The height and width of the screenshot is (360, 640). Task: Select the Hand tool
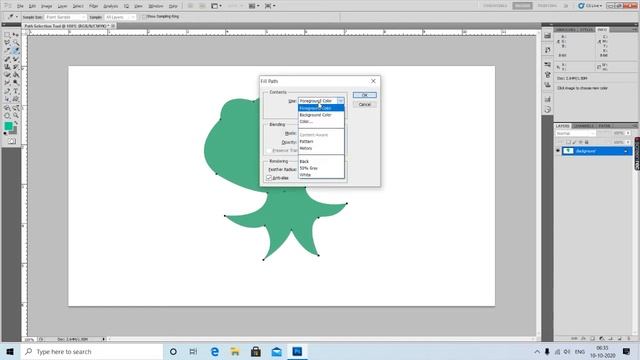pos(7,116)
